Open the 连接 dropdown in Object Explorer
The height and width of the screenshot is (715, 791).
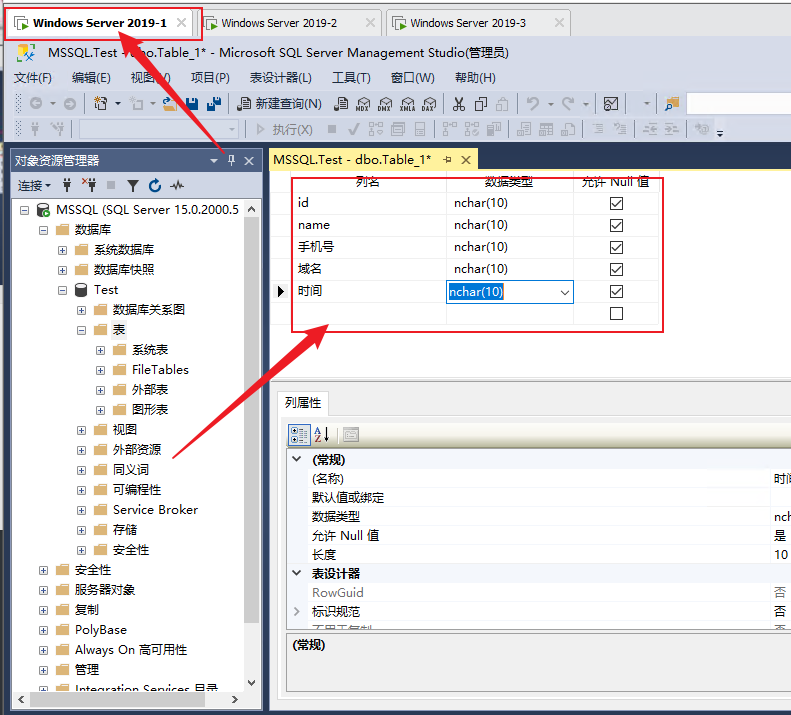[34, 185]
